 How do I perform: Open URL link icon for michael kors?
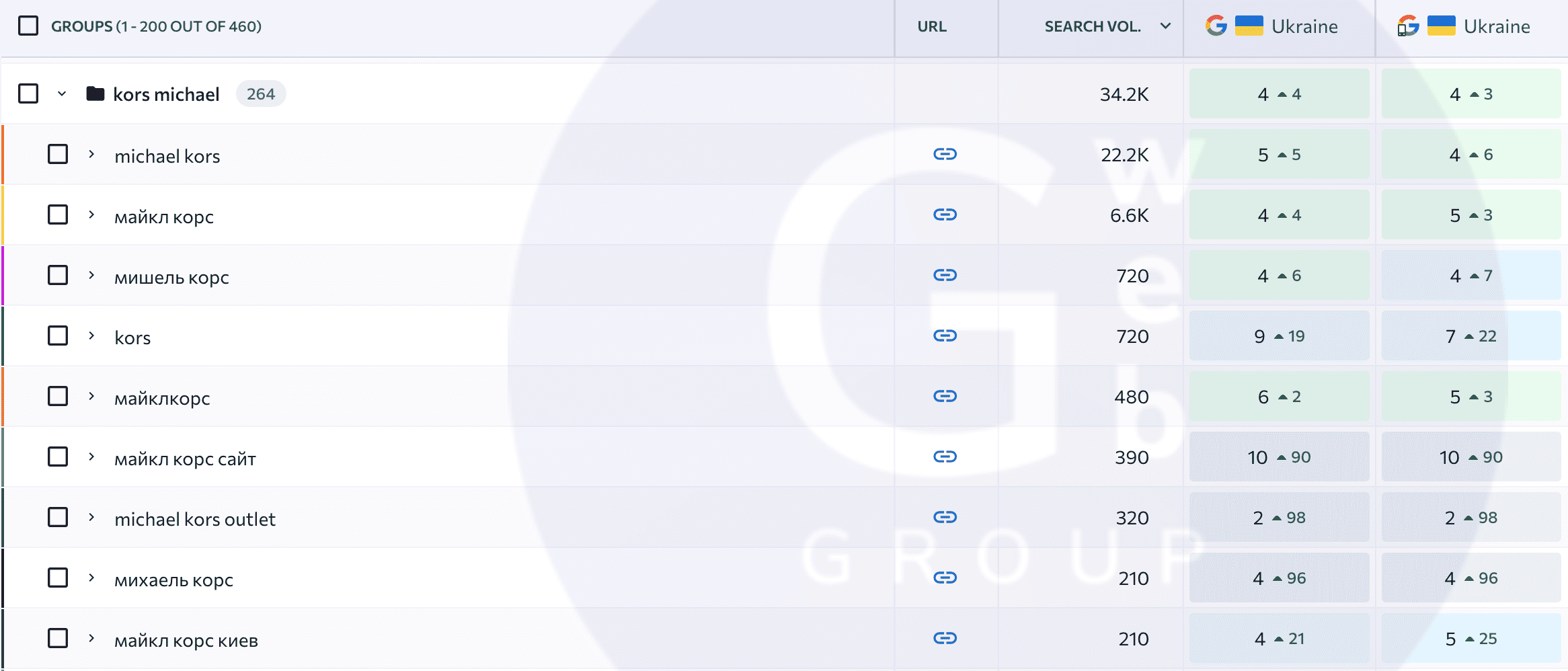(945, 155)
